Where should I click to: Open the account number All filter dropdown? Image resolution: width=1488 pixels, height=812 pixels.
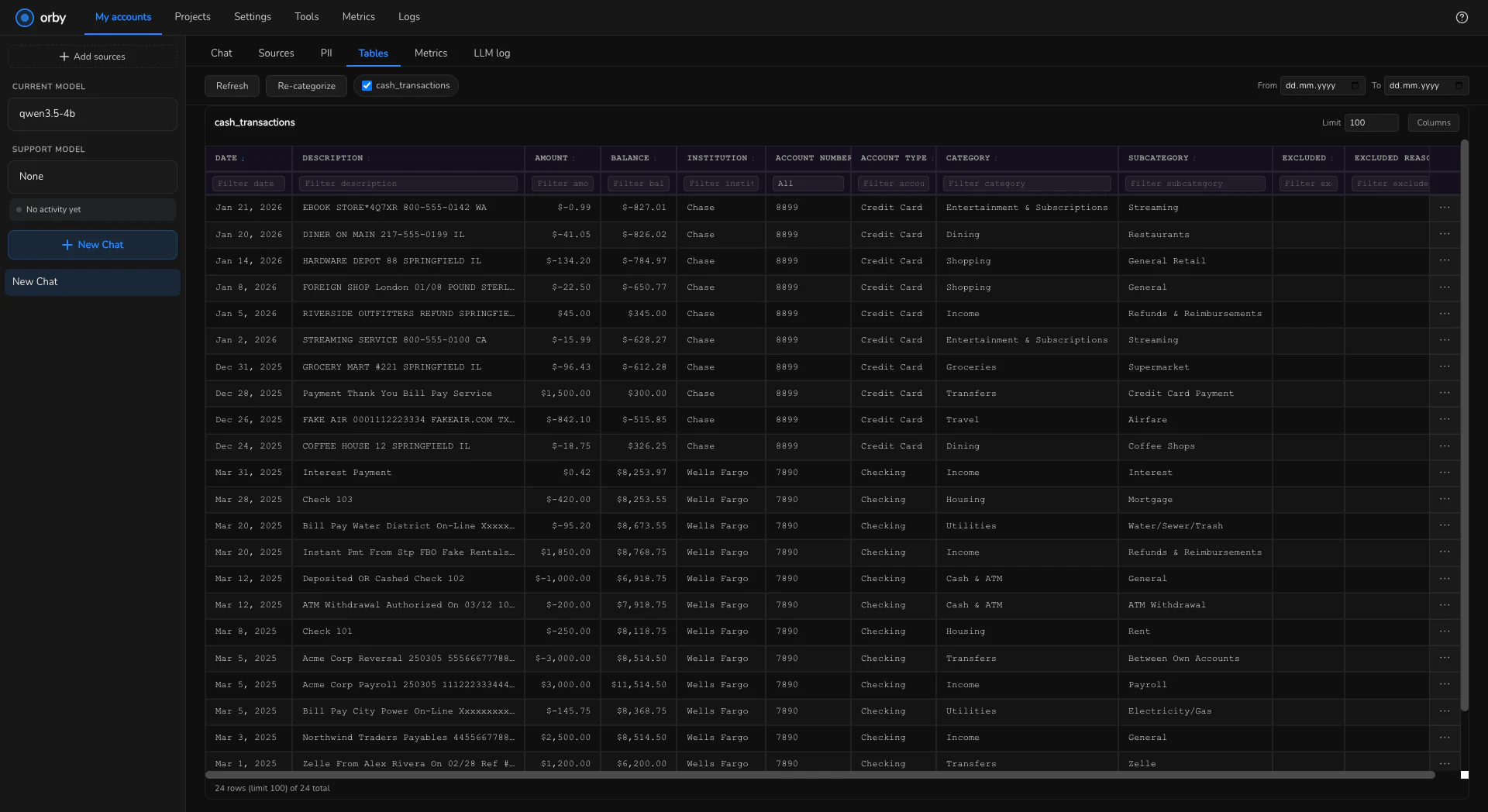click(x=808, y=184)
